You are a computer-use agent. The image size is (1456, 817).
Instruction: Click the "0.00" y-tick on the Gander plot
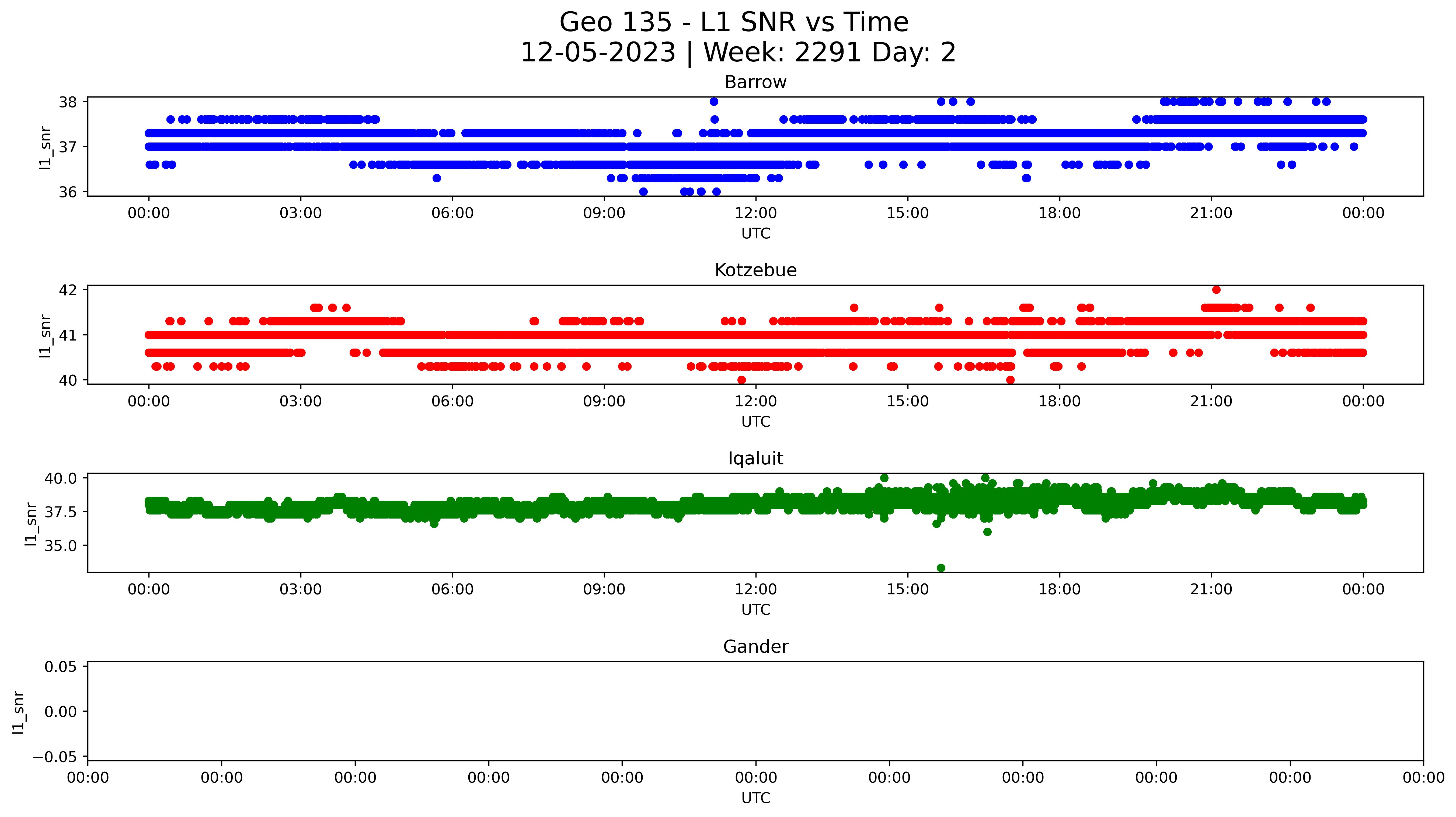click(x=61, y=712)
